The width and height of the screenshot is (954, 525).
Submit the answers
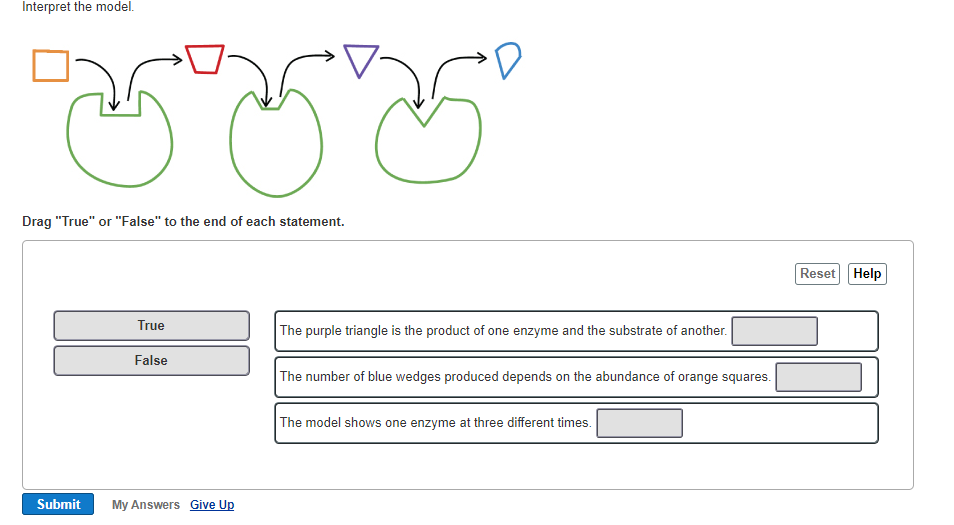[58, 504]
